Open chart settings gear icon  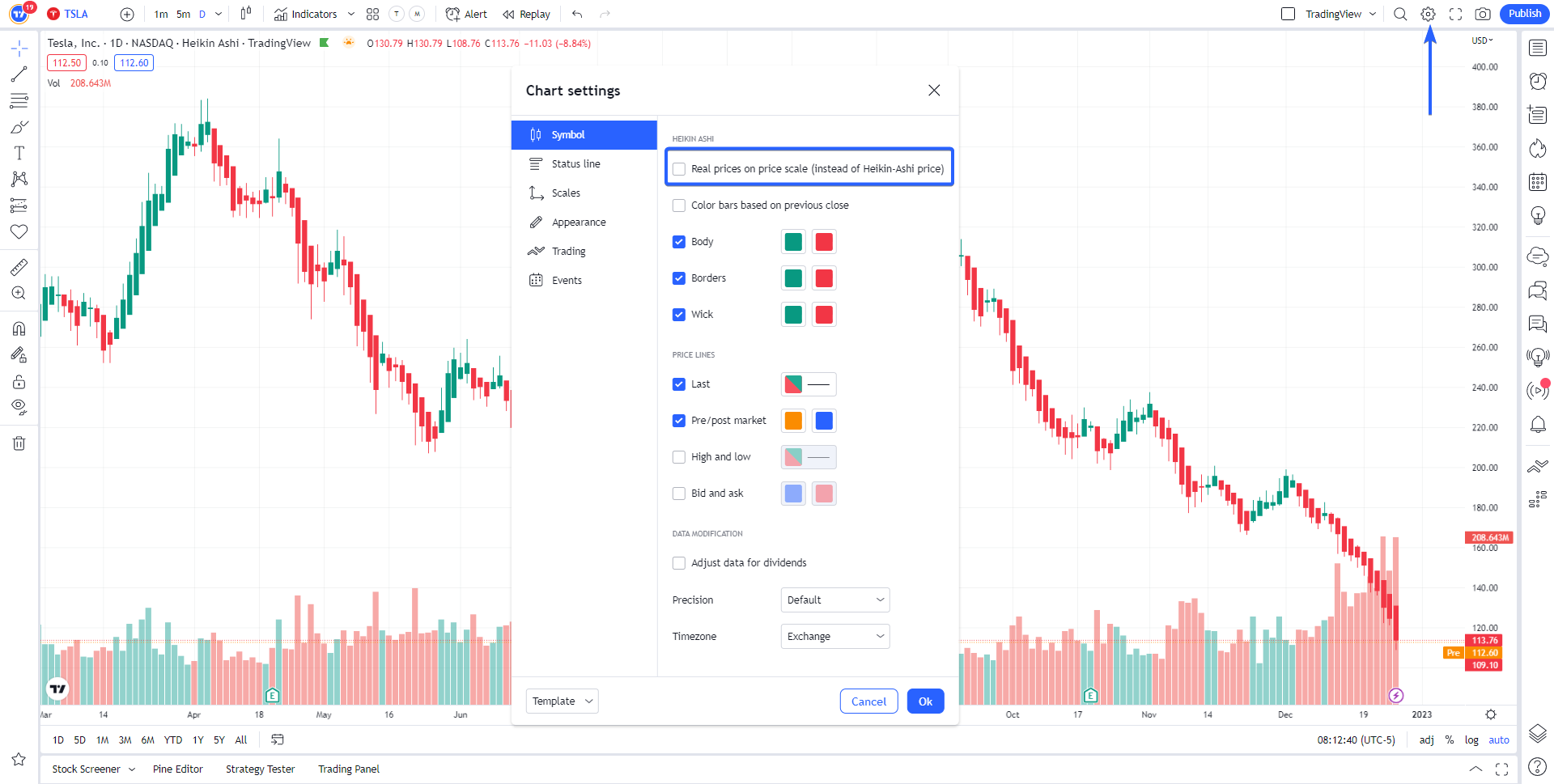click(x=1428, y=14)
